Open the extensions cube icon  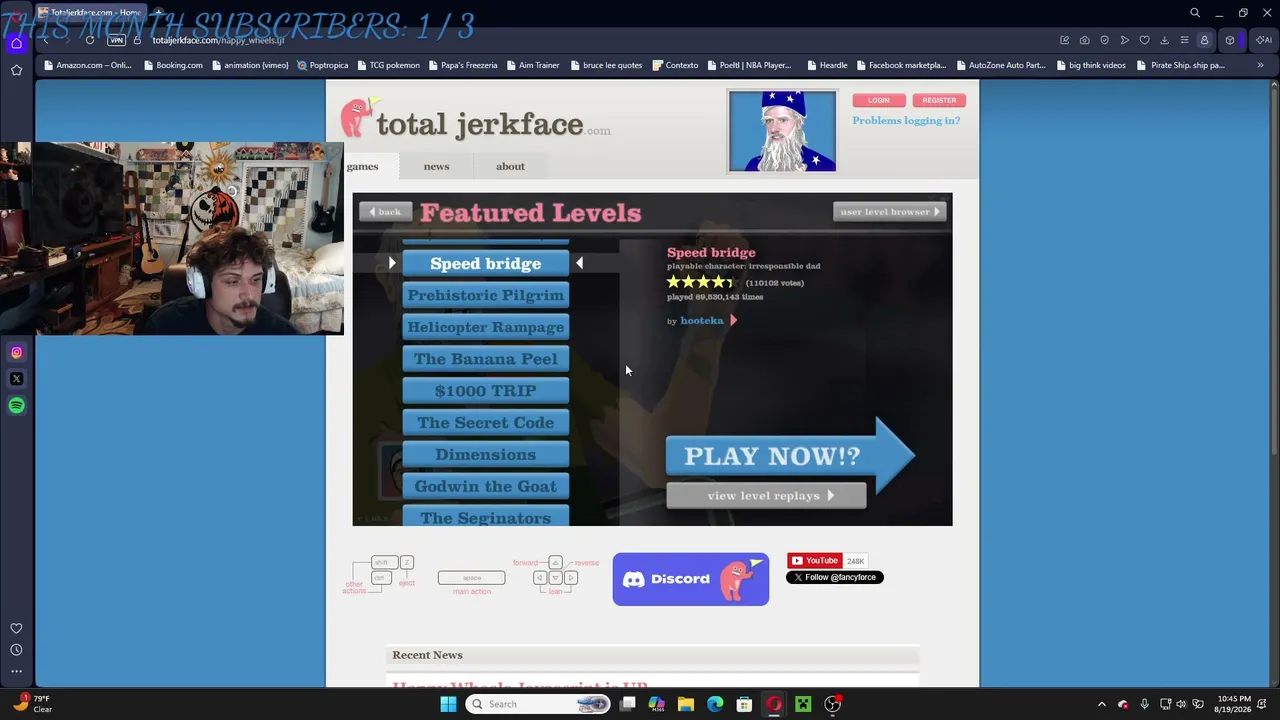click(x=1230, y=40)
